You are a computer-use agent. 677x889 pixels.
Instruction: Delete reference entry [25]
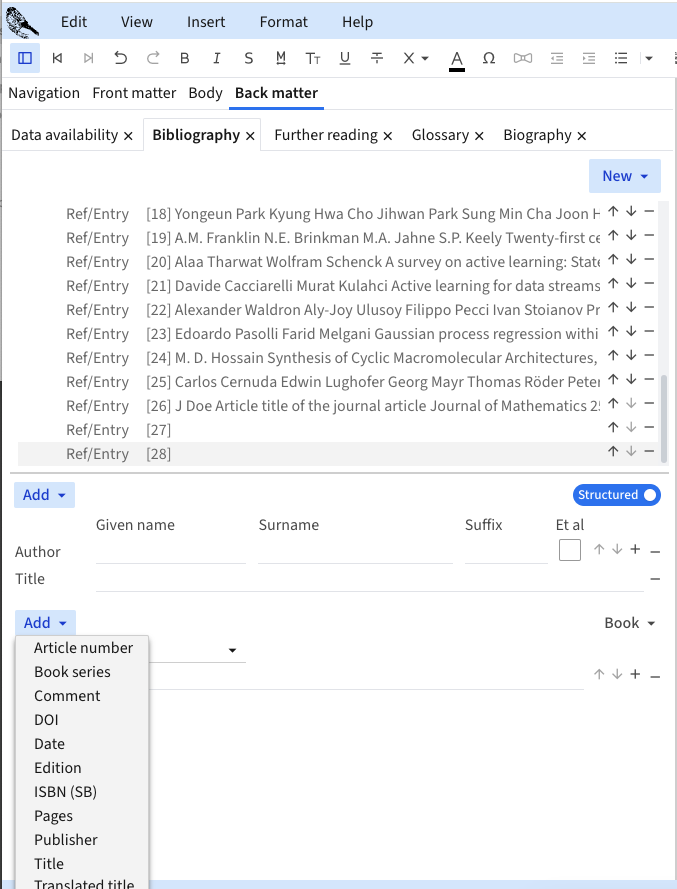point(649,381)
